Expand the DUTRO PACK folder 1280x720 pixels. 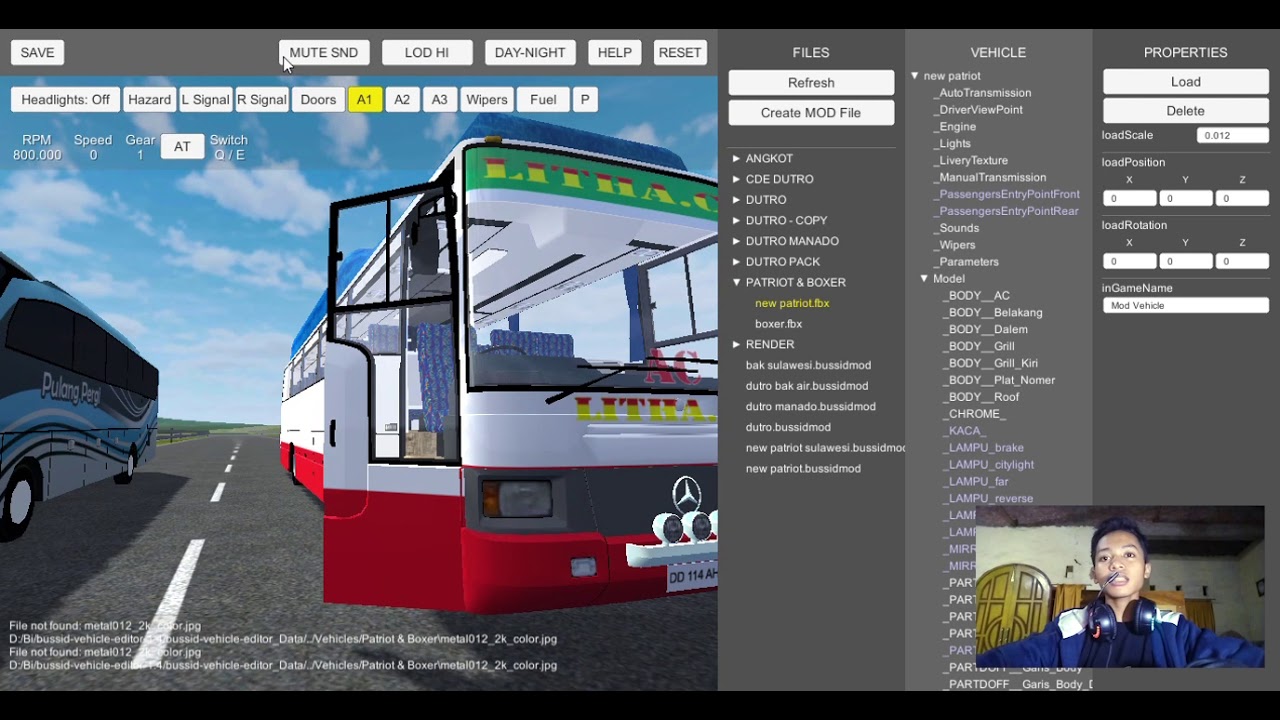click(736, 262)
